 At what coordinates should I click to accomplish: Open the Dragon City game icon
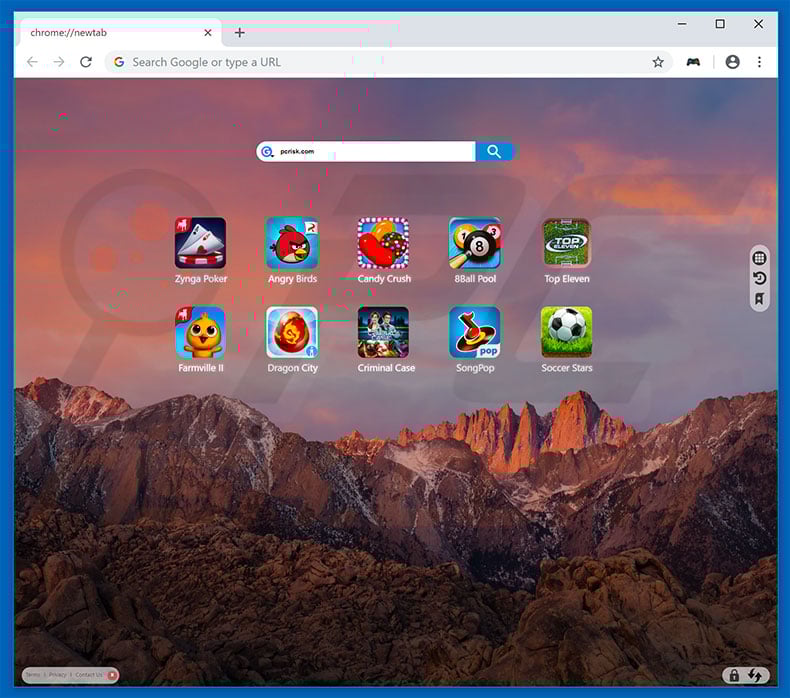point(292,332)
